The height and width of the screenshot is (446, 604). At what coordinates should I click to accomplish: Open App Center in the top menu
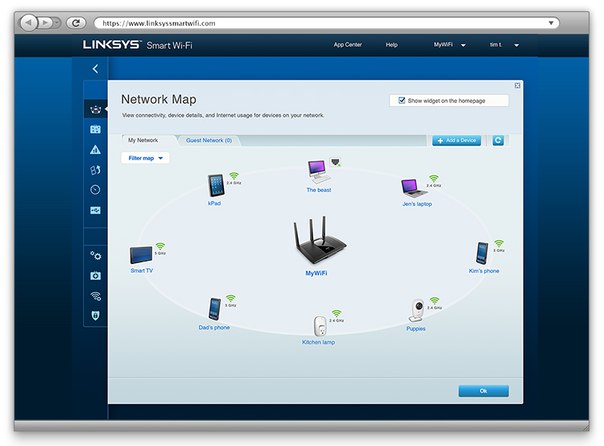pos(346,45)
